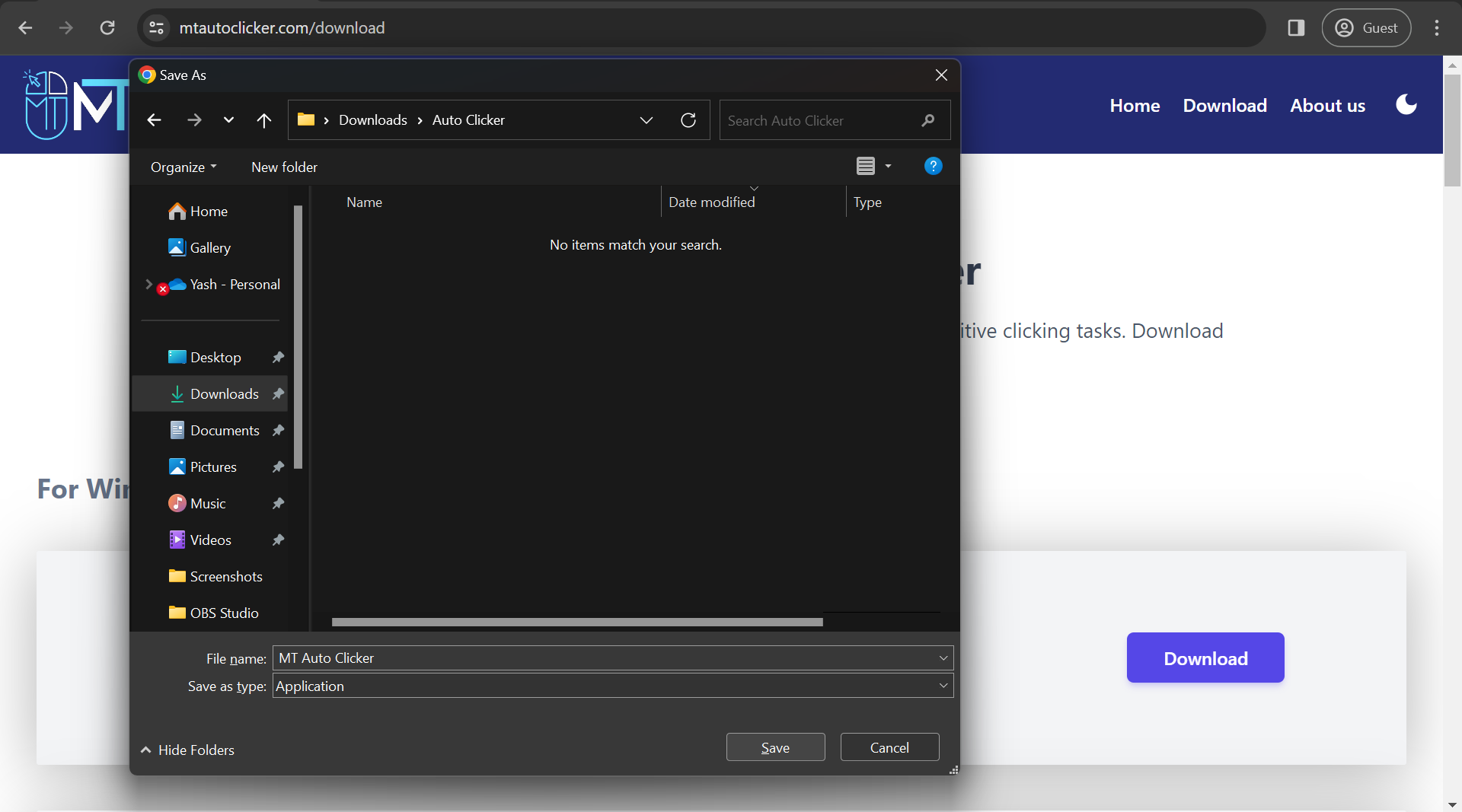
Task: Reload the mtautoclicker page
Action: point(107,28)
